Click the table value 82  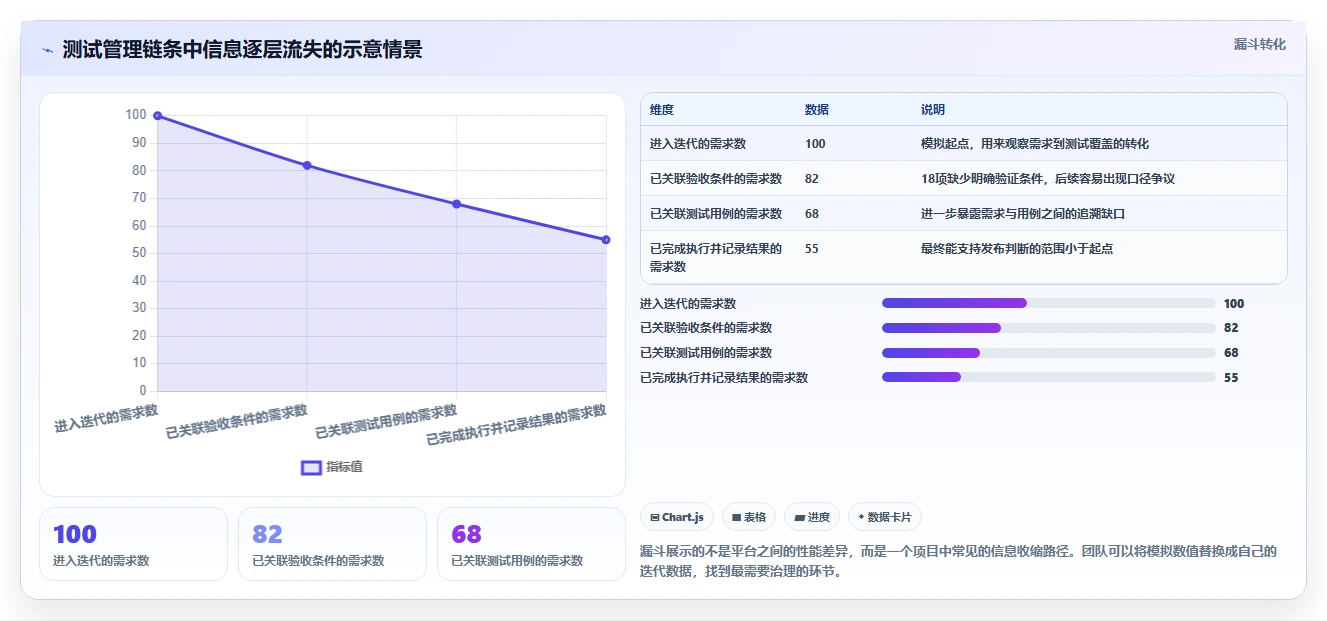(x=812, y=179)
